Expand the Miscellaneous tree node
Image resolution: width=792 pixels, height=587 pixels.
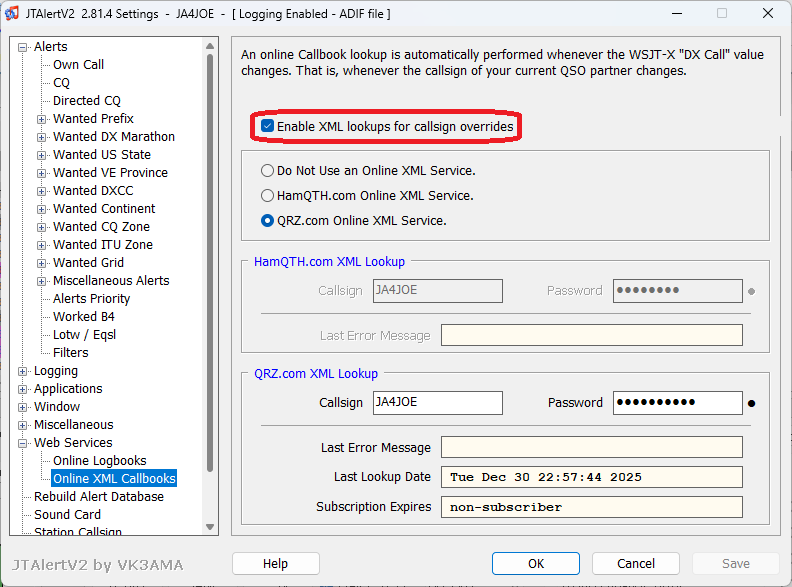[x=22, y=425]
